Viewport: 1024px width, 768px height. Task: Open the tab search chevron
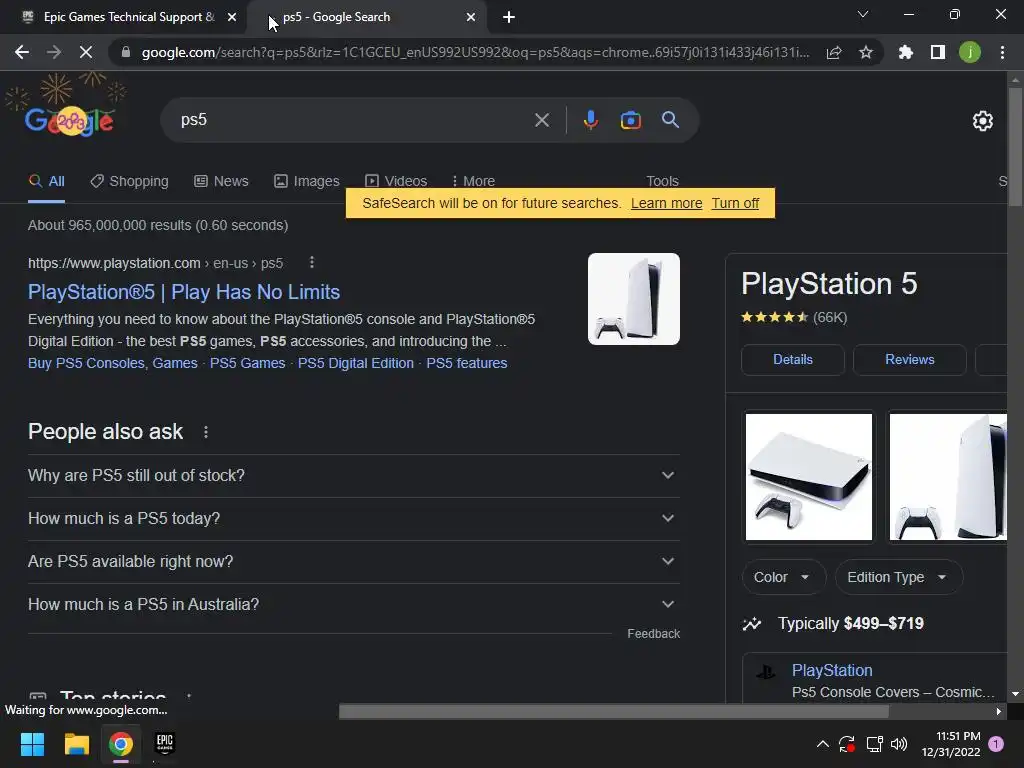tap(863, 14)
